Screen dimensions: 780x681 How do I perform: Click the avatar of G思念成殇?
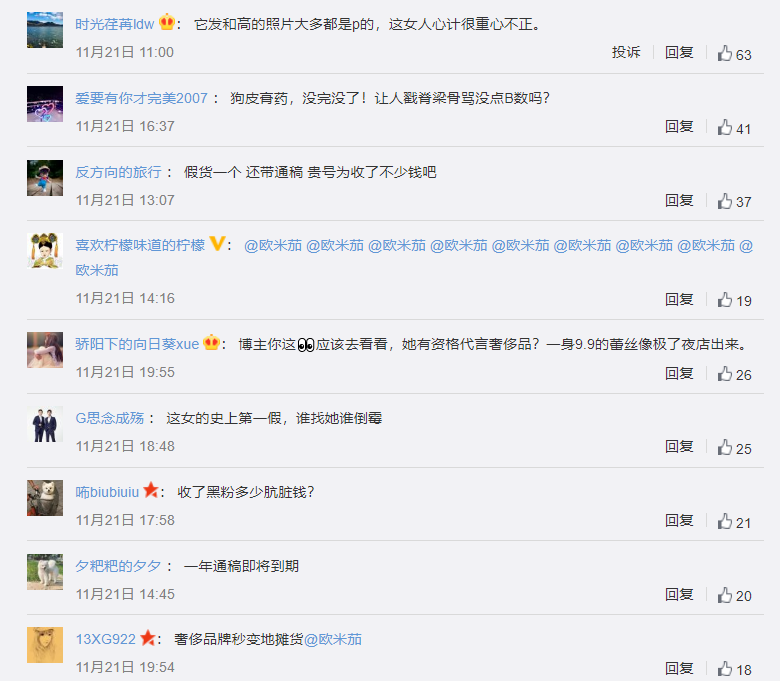pyautogui.click(x=45, y=424)
